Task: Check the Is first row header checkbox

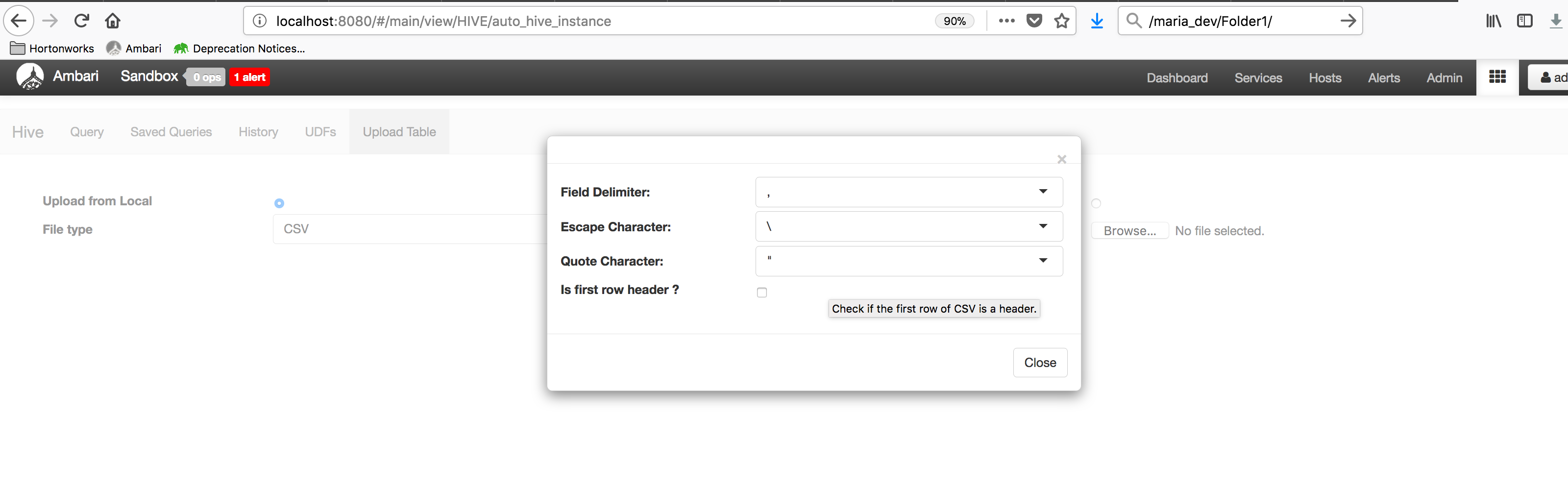Action: [761, 293]
